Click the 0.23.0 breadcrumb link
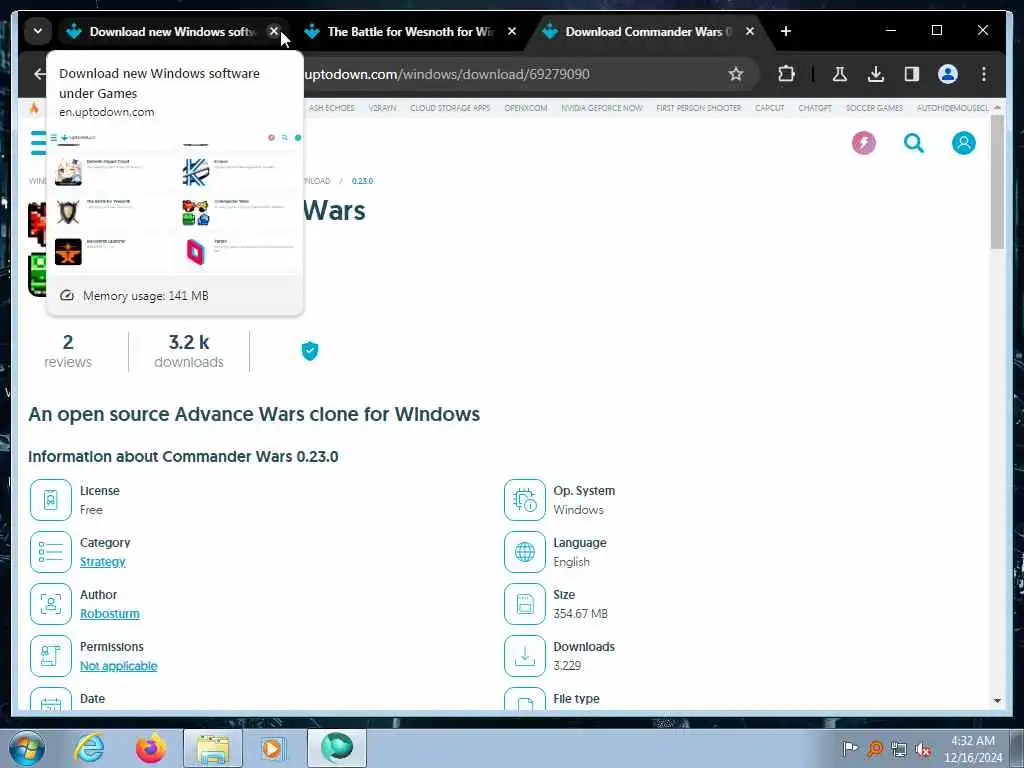The width and height of the screenshot is (1024, 768). [362, 181]
